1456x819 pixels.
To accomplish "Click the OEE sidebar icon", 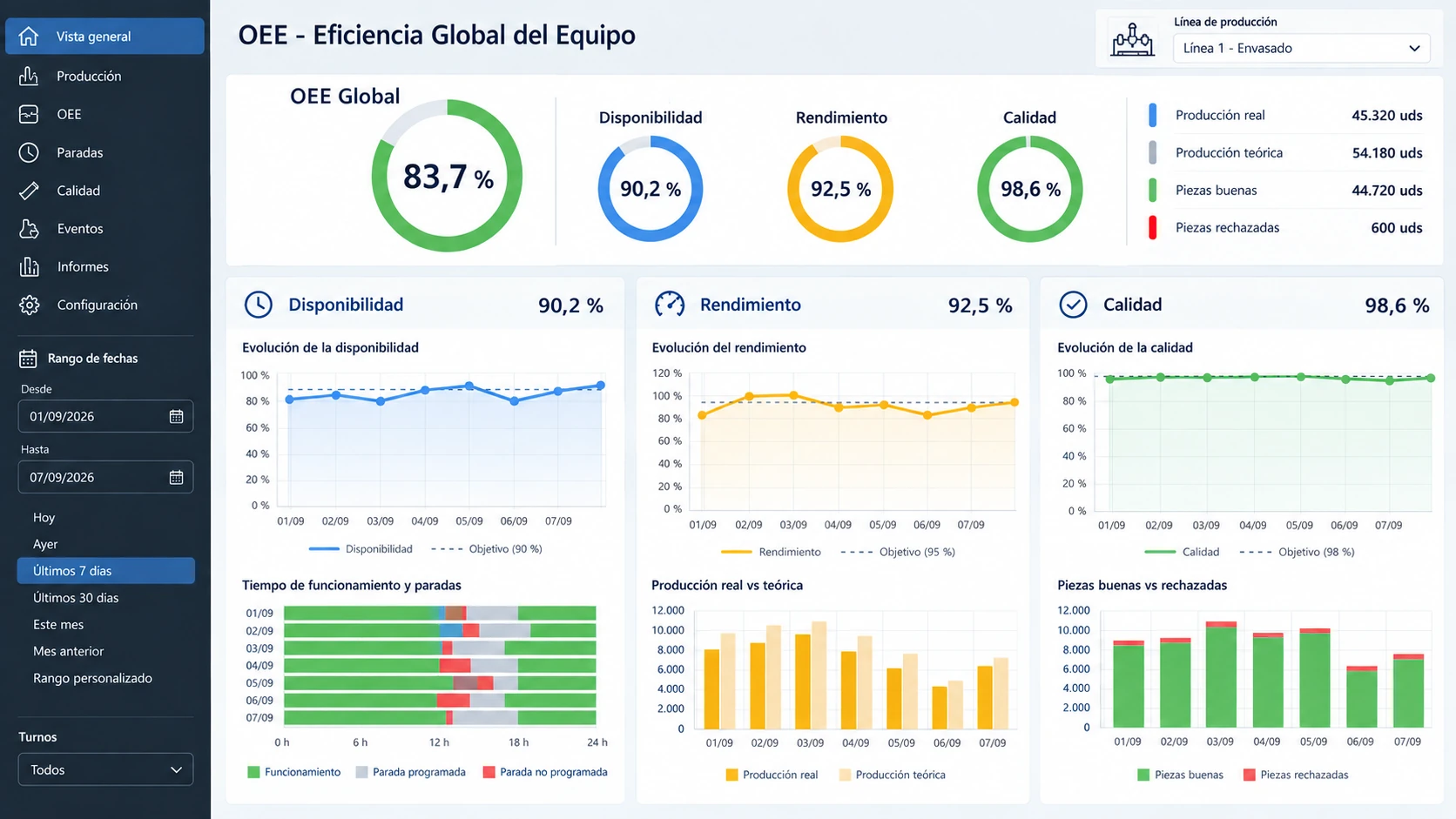I will click(x=29, y=114).
